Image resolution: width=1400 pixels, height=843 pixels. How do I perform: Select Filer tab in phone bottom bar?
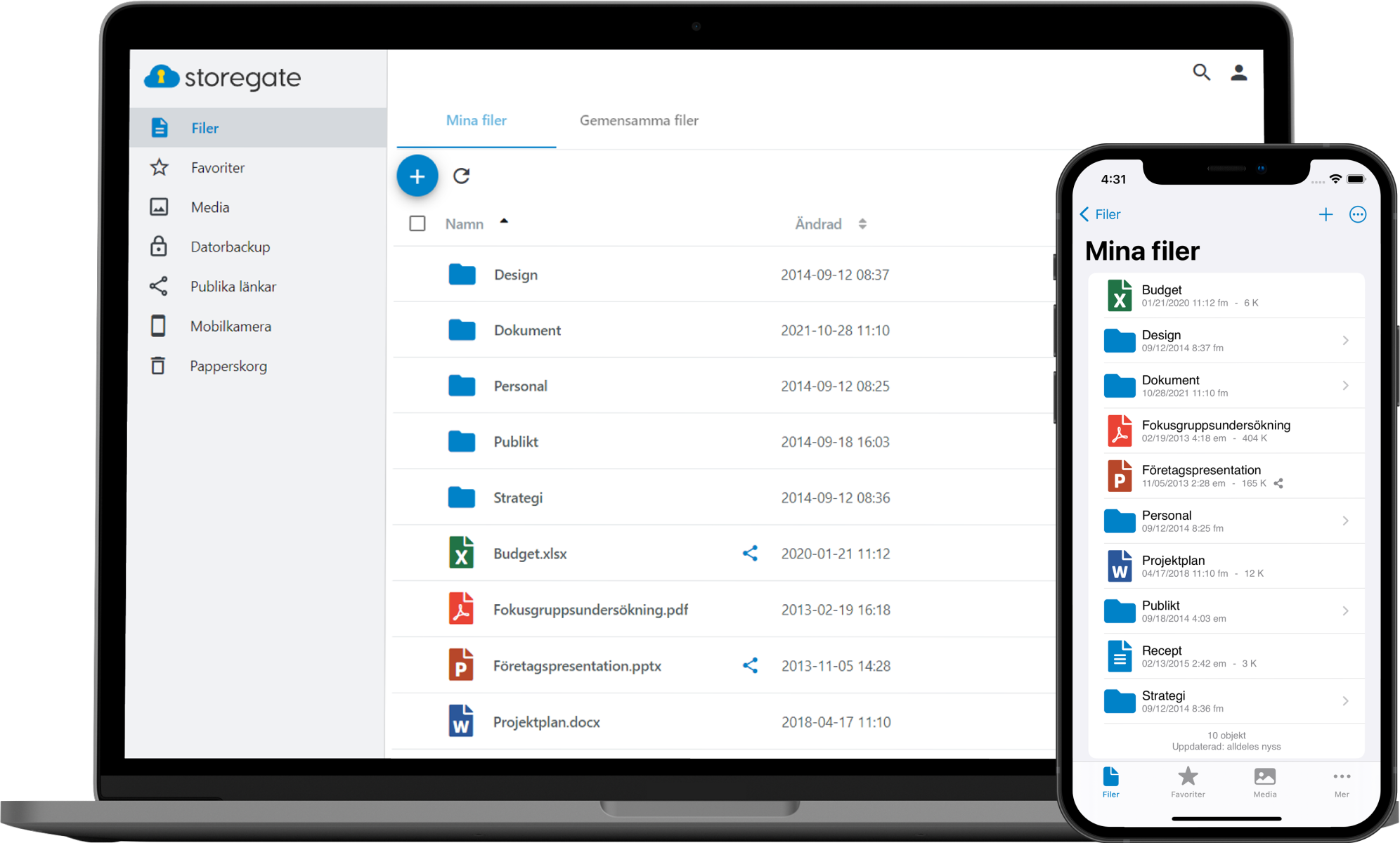coord(1110,782)
